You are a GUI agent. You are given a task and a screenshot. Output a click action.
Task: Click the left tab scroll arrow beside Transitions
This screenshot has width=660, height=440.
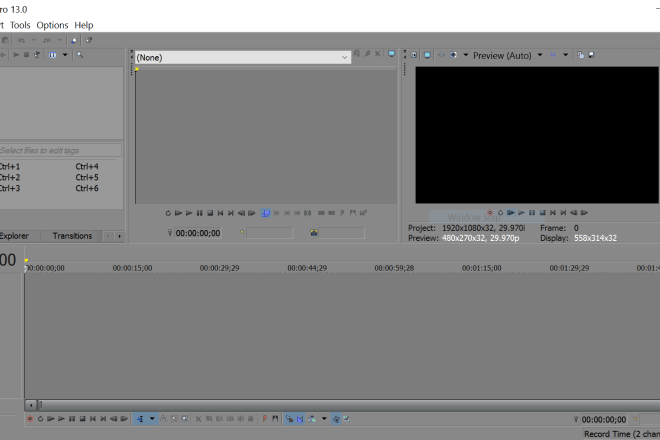(x=109, y=237)
